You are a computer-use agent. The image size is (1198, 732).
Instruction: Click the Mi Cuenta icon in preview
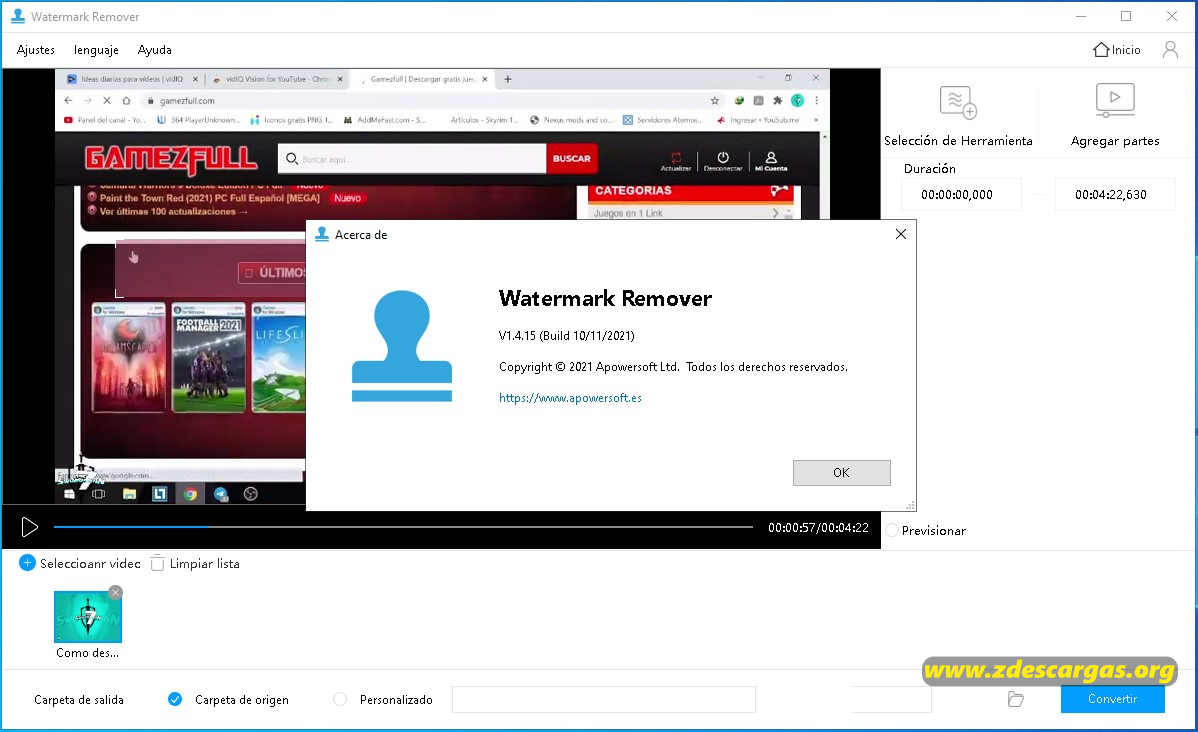[771, 160]
